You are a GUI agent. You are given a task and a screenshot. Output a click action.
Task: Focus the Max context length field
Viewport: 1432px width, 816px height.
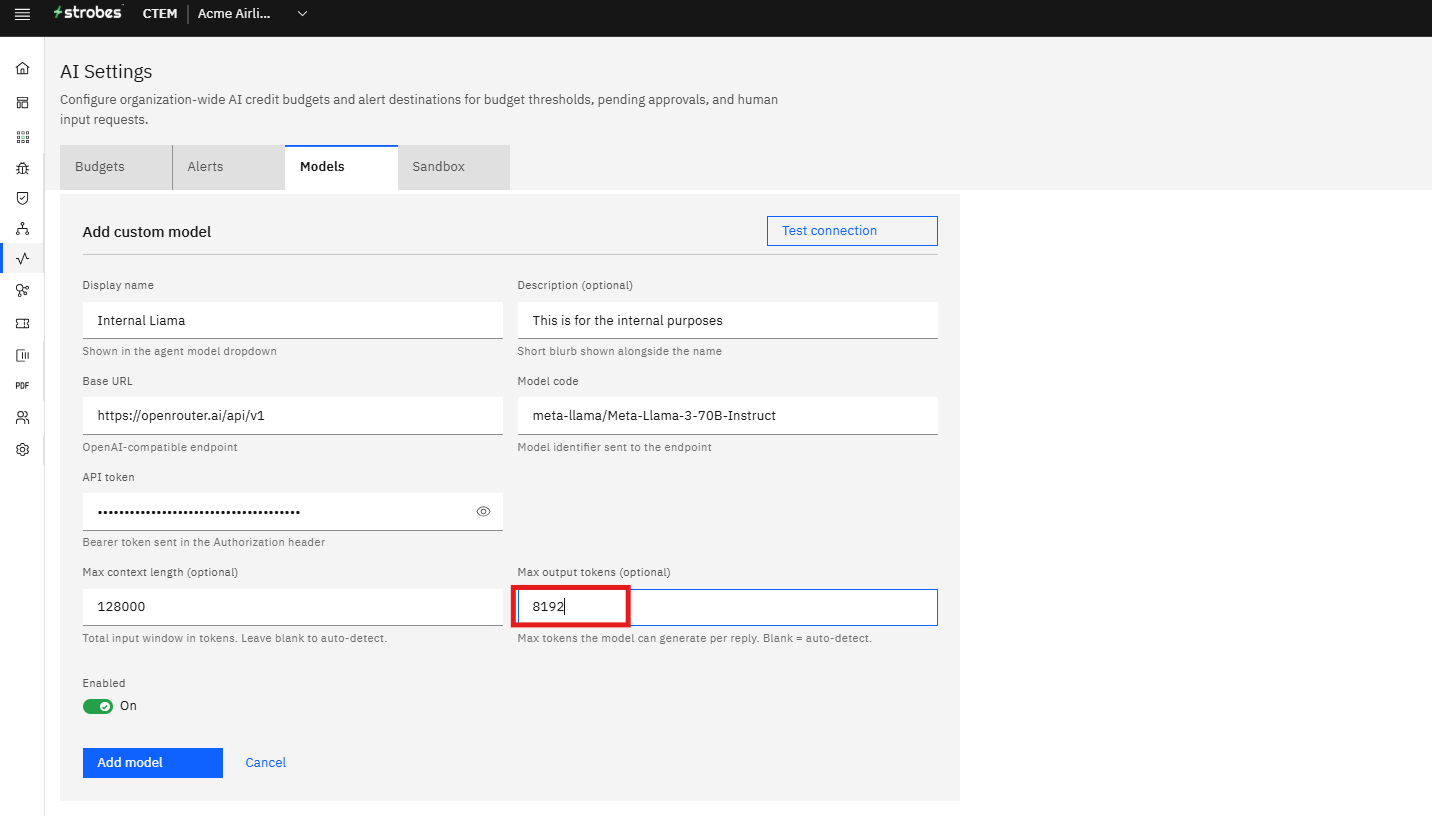[x=293, y=607]
